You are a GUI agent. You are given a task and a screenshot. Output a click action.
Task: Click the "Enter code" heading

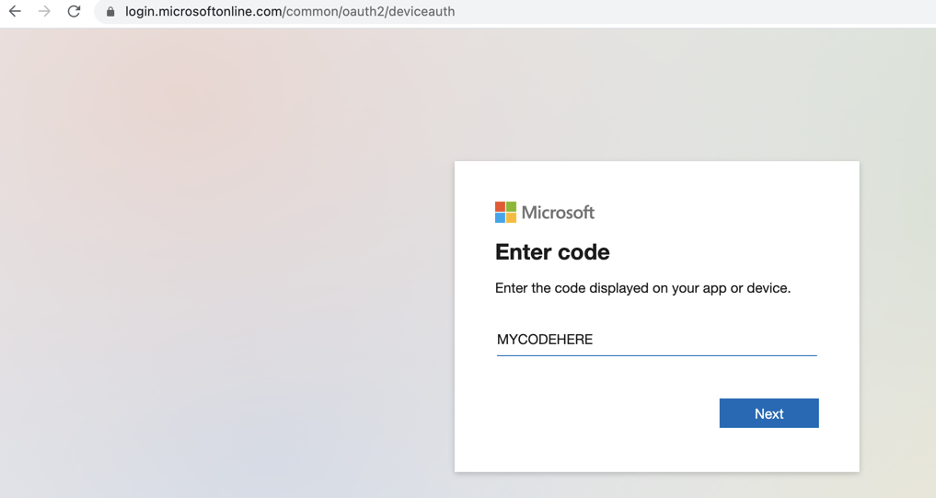(x=552, y=252)
